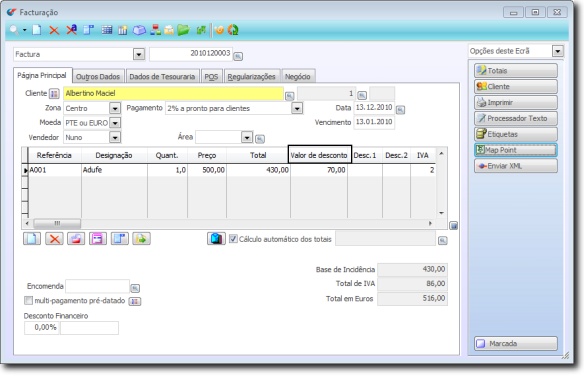Go to the Regularizações tab
The width and height of the screenshot is (584, 376).
(x=251, y=76)
